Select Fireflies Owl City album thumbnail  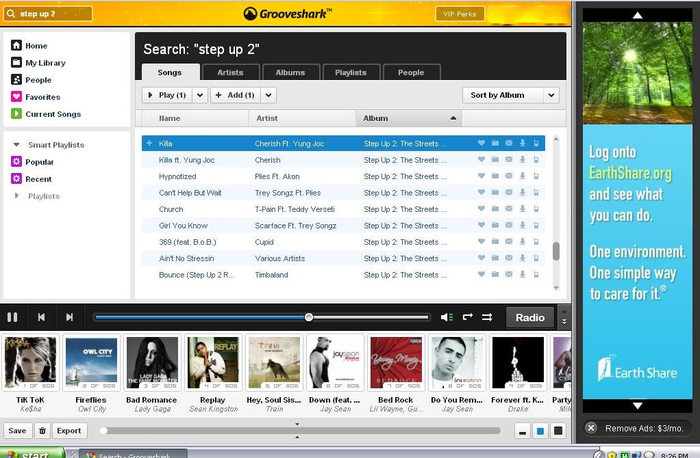(91, 363)
